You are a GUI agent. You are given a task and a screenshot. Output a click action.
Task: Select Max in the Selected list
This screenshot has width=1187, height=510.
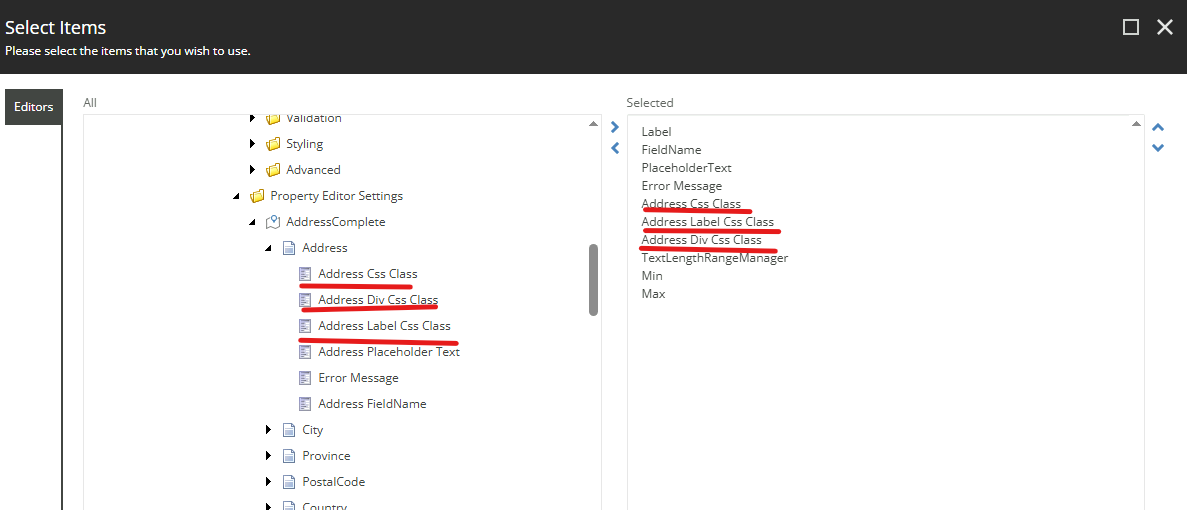(653, 294)
